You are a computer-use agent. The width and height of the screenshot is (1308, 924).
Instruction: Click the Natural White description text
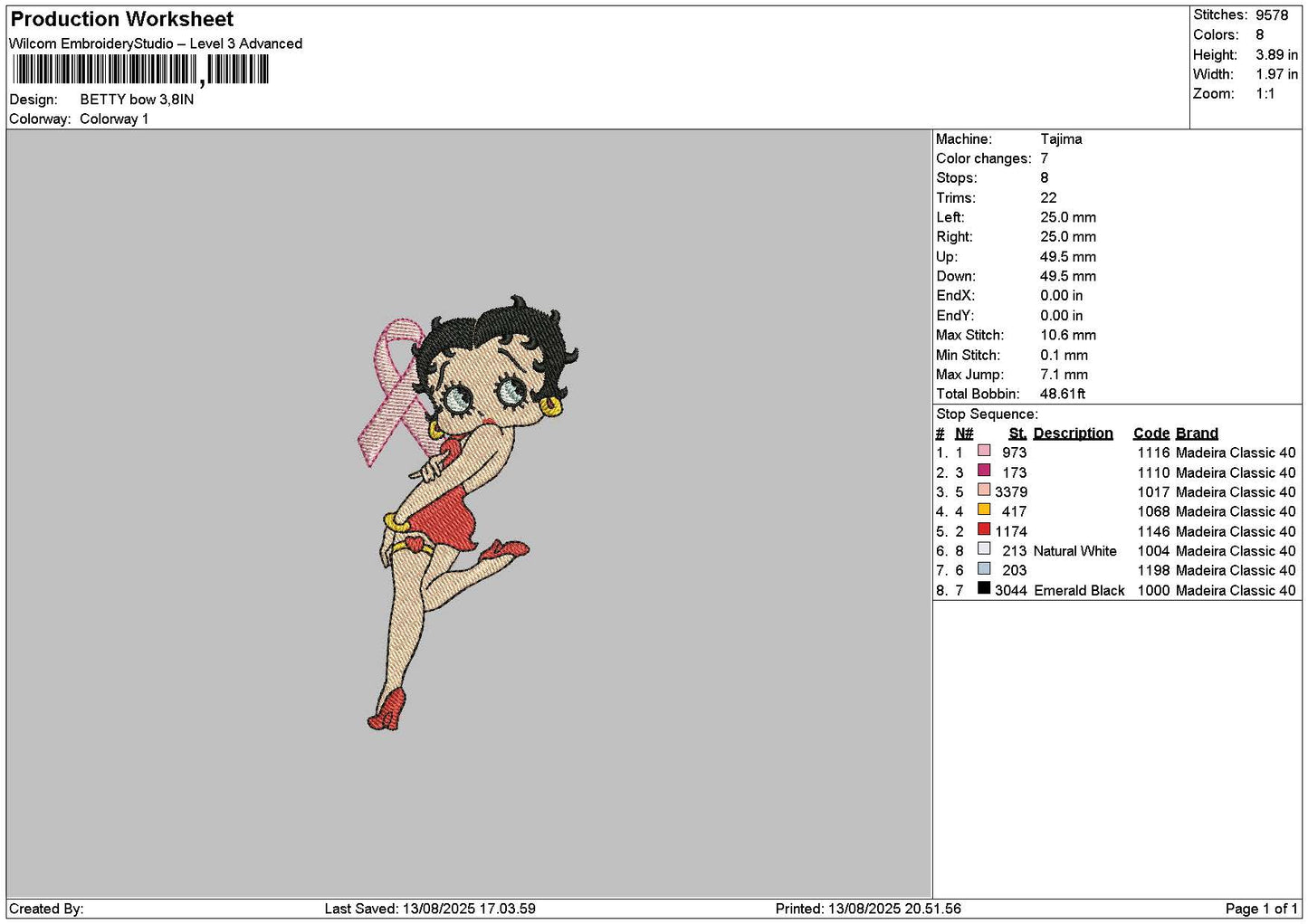pyautogui.click(x=1075, y=551)
